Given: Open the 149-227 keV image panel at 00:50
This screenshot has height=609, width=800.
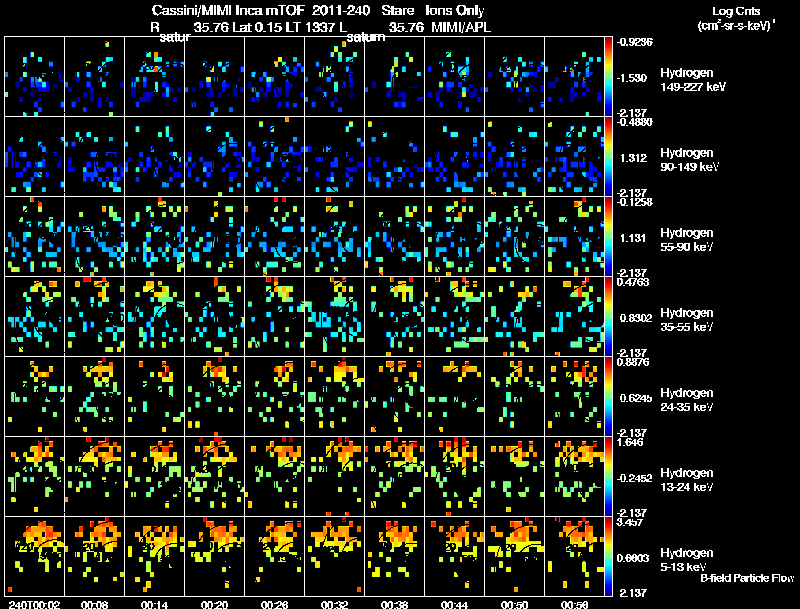Looking at the screenshot, I should pyautogui.click(x=515, y=77).
